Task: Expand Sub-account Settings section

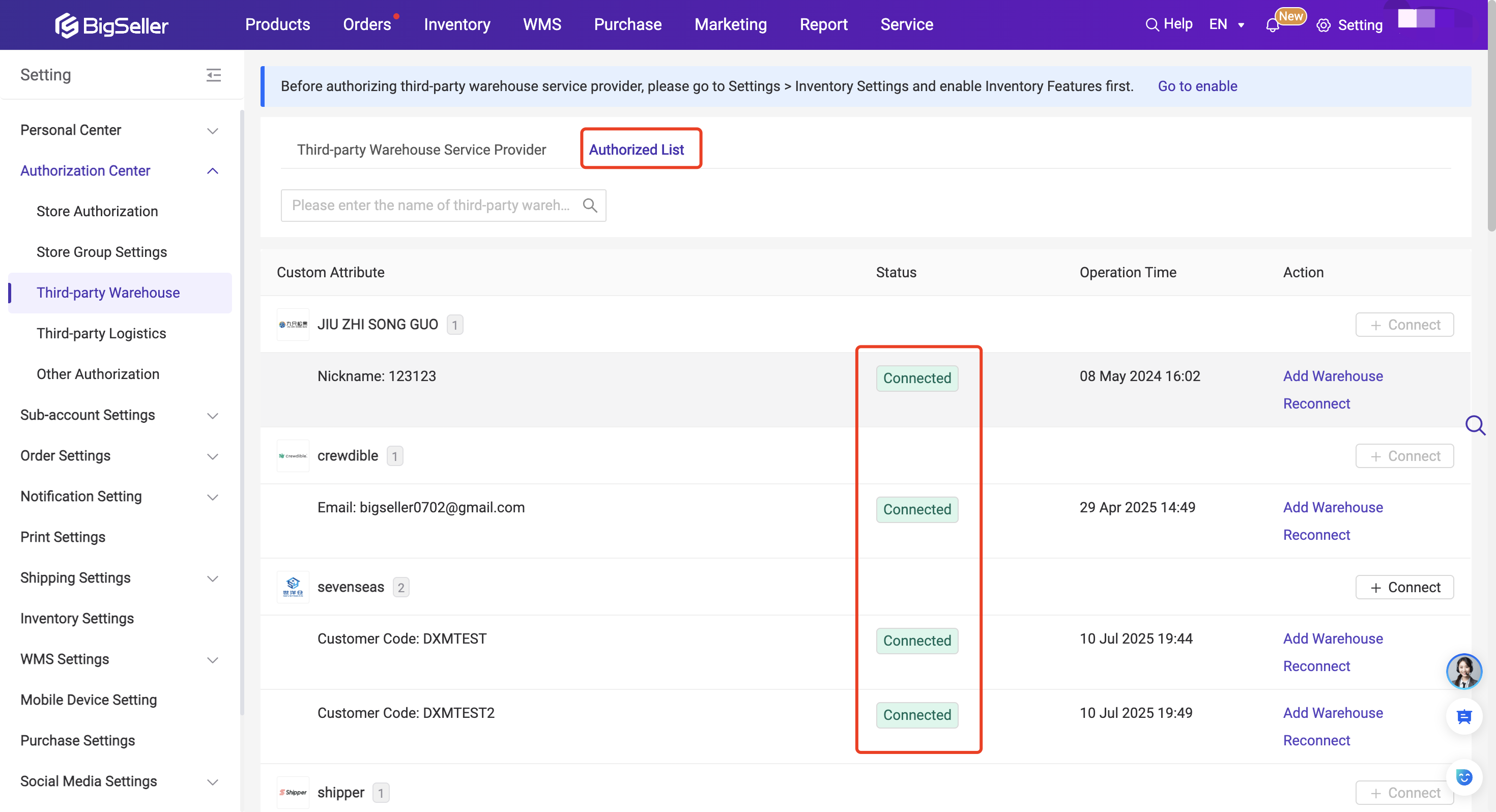Action: click(213, 416)
